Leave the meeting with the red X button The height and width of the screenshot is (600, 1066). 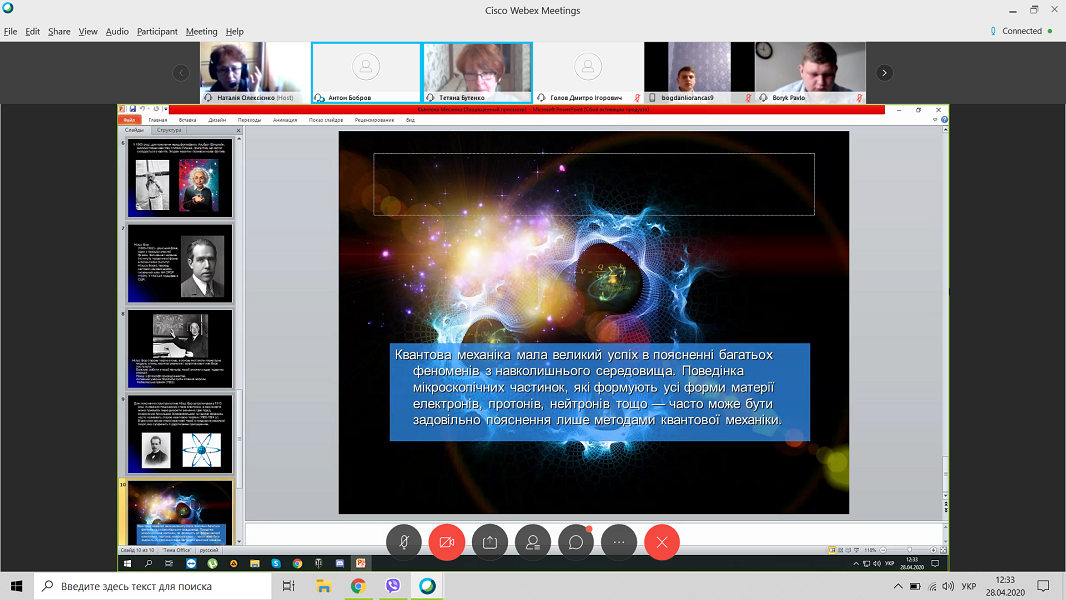coord(662,541)
